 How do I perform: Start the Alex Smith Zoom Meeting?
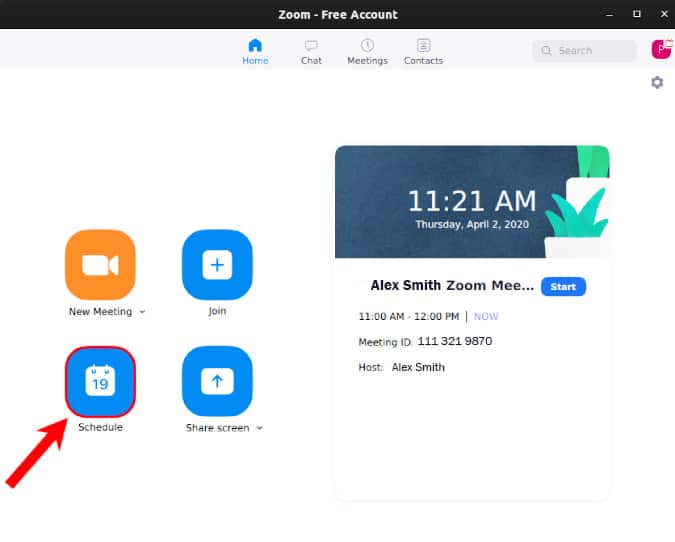tap(563, 287)
